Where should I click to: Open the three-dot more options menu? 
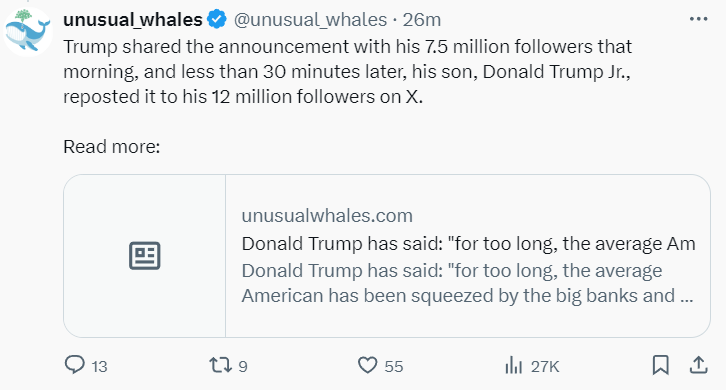(699, 19)
